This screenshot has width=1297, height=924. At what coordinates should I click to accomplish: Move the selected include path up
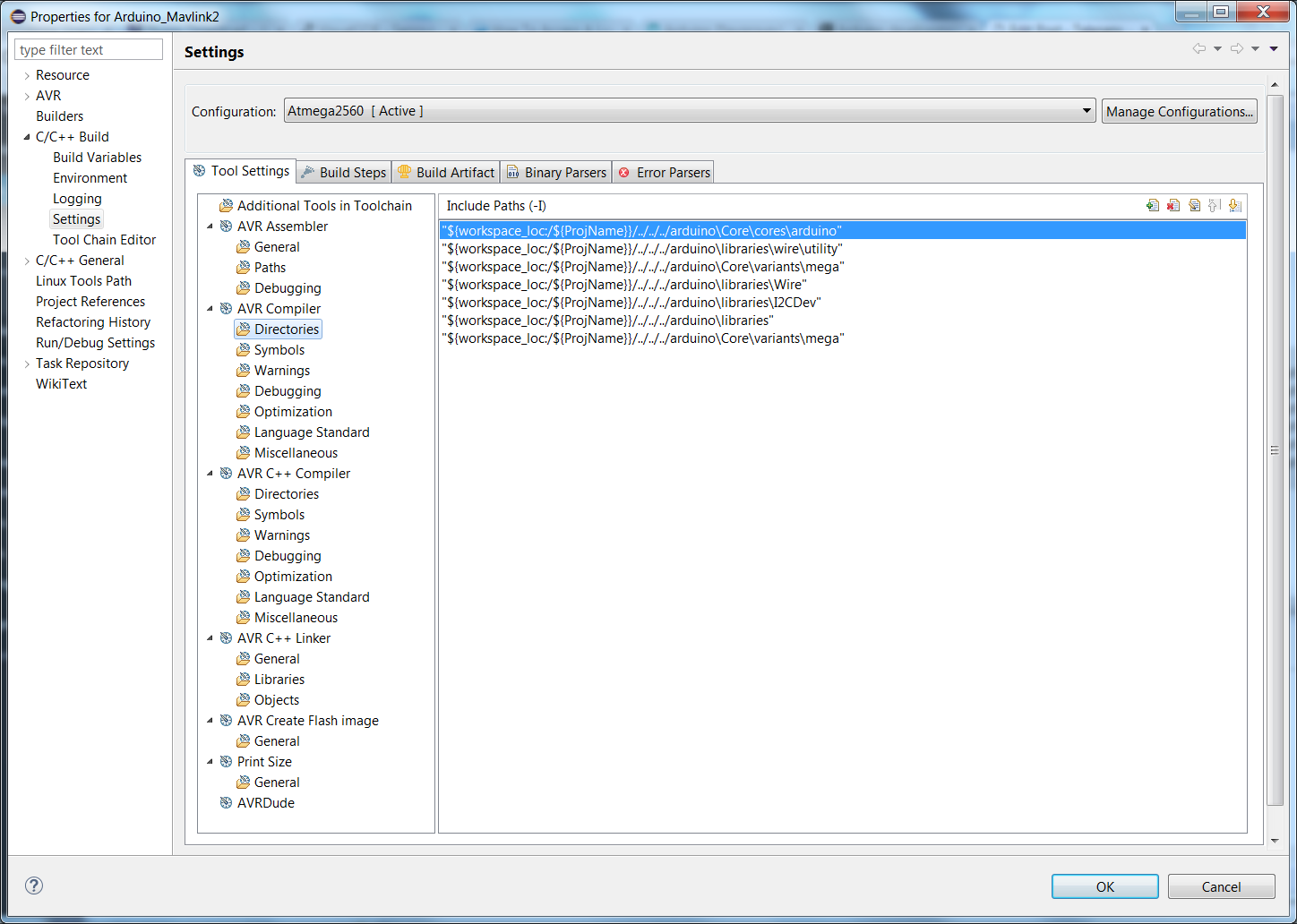1215,206
